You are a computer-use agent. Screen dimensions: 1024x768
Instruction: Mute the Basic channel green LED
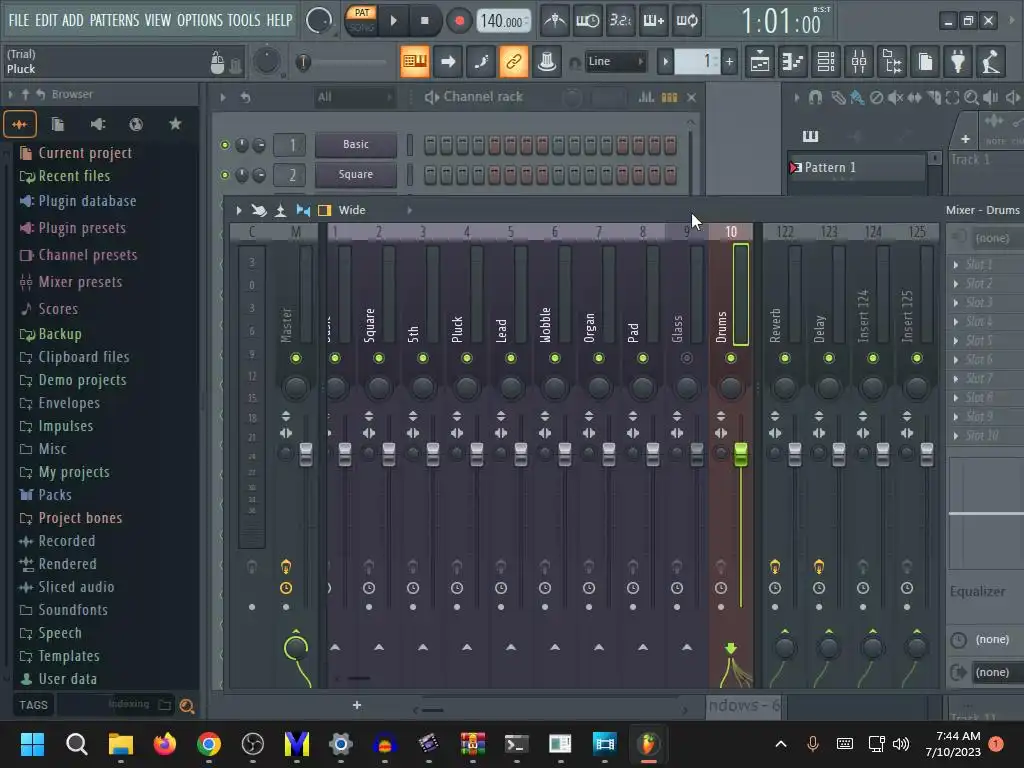(225, 145)
